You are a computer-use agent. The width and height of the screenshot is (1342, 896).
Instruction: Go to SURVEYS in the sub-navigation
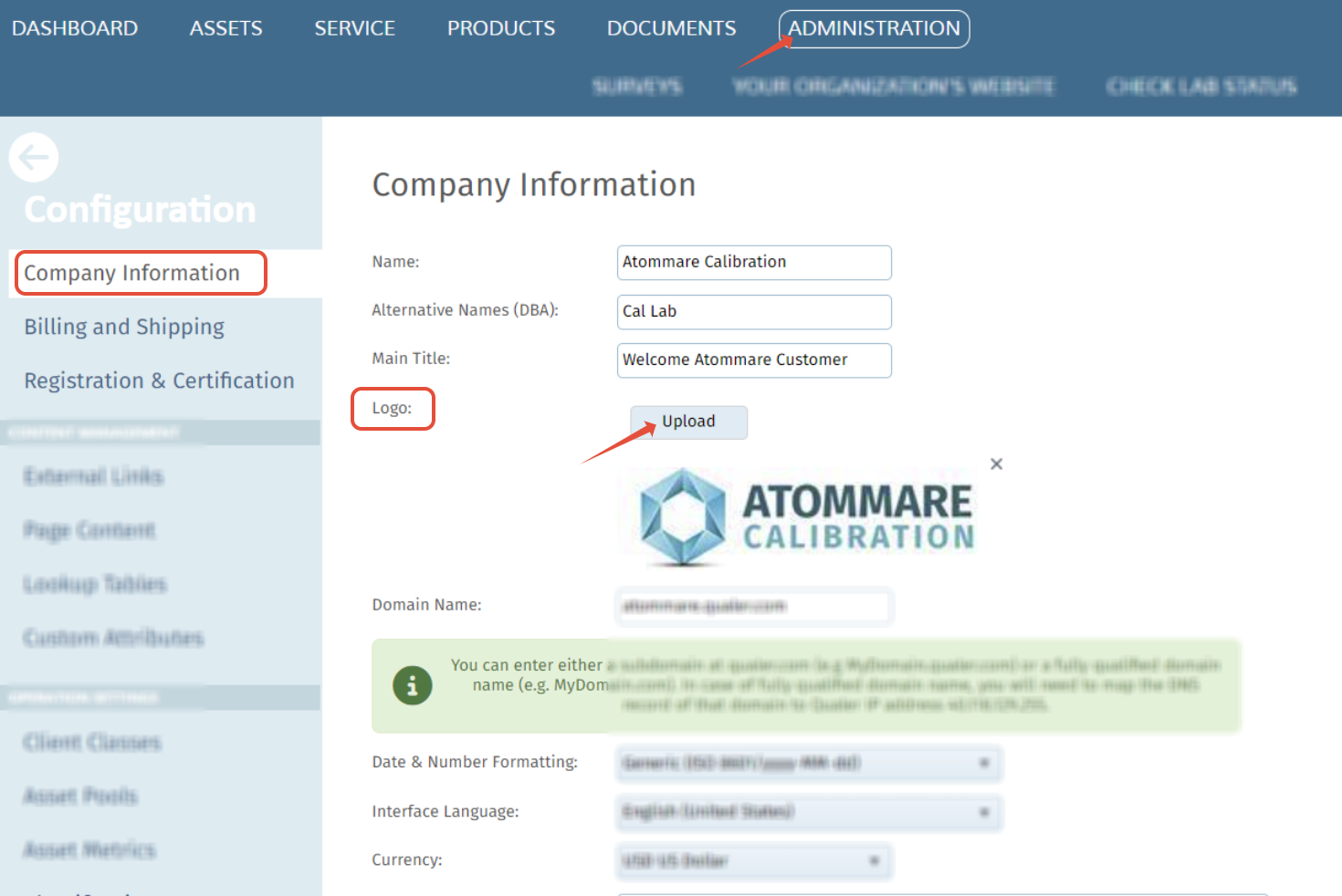coord(637,87)
